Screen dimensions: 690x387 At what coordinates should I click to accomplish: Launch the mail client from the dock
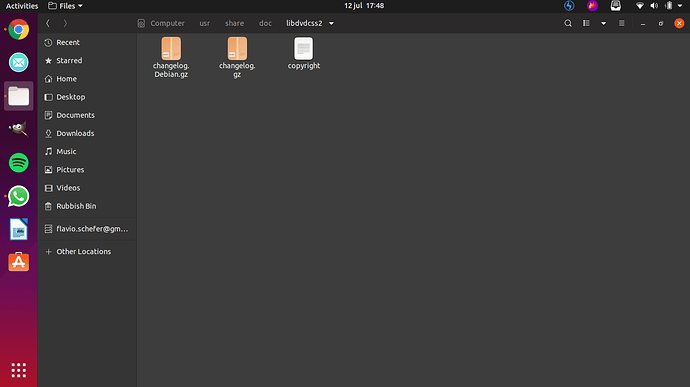pyautogui.click(x=18, y=63)
